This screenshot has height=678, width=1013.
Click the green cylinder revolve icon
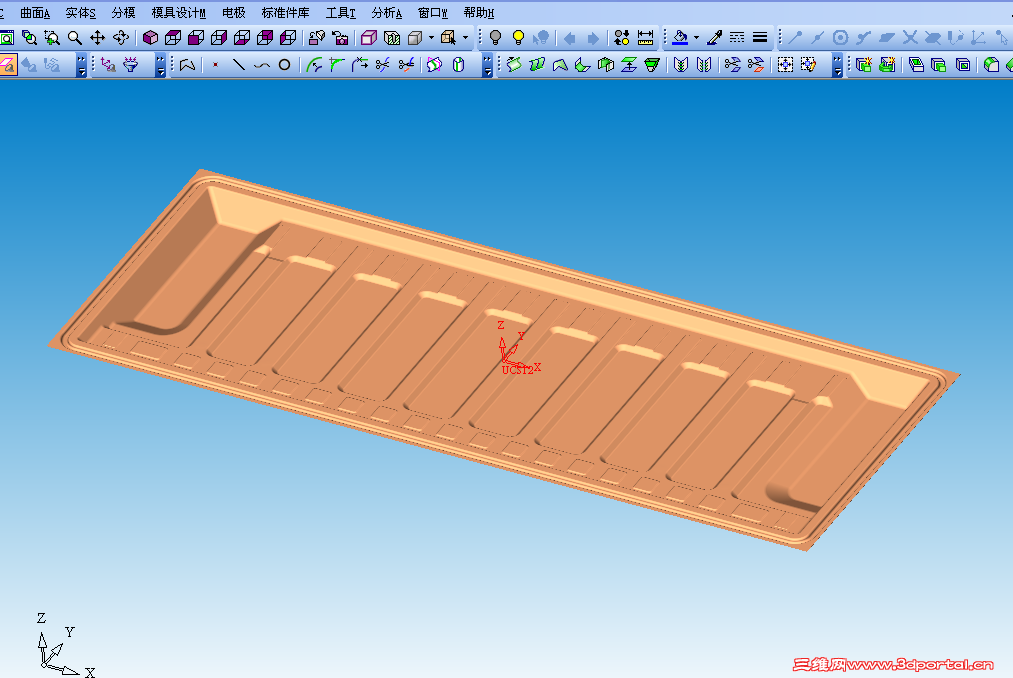click(458, 65)
